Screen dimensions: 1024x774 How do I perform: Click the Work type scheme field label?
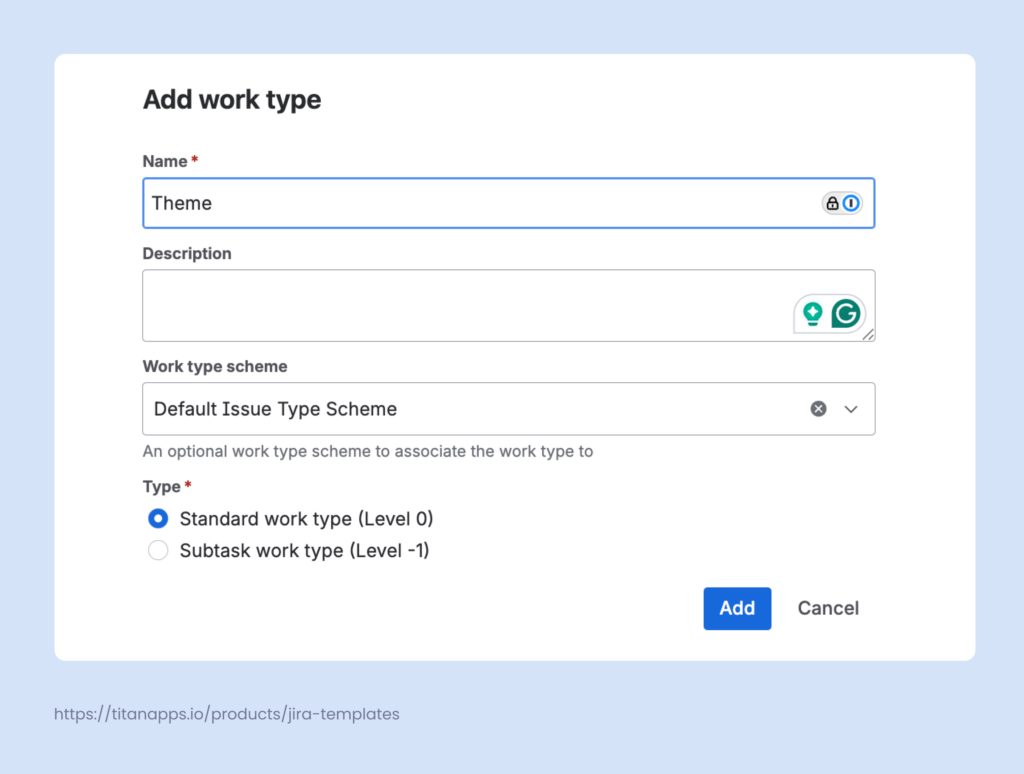pyautogui.click(x=214, y=366)
